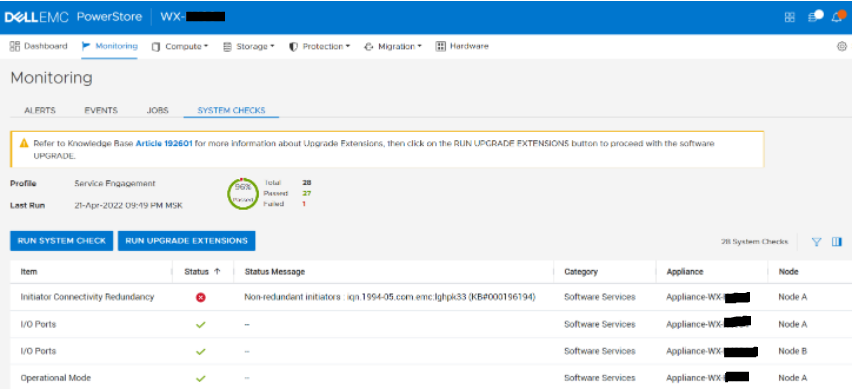Go to the Dashboard menu
Screen dimensions: 853x390
39,46
